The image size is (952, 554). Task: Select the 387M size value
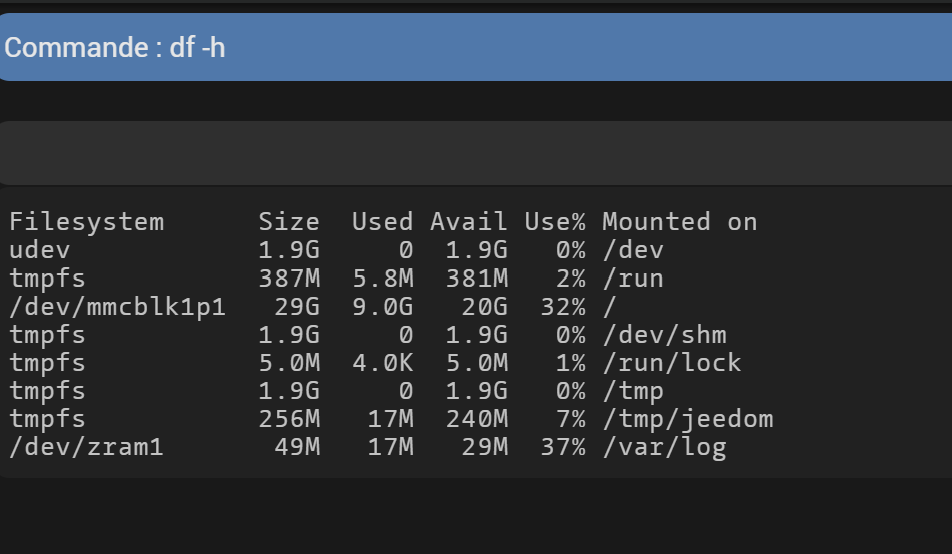(289, 278)
